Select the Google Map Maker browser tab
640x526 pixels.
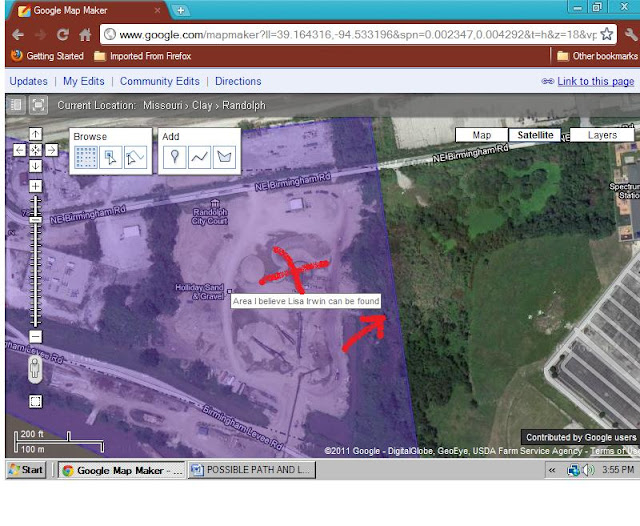[88, 11]
